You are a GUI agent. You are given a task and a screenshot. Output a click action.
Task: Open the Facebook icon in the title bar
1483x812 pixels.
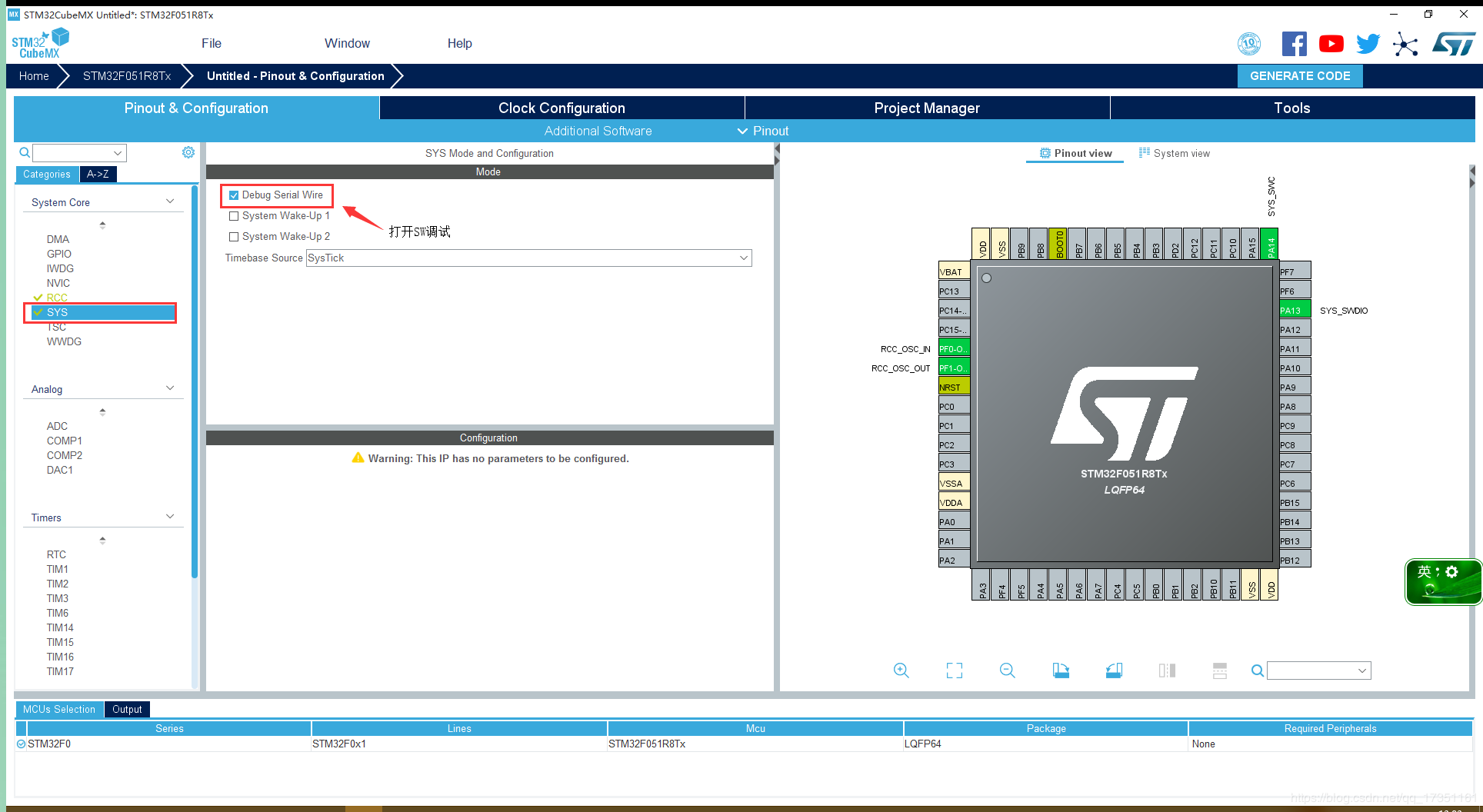(x=1294, y=44)
